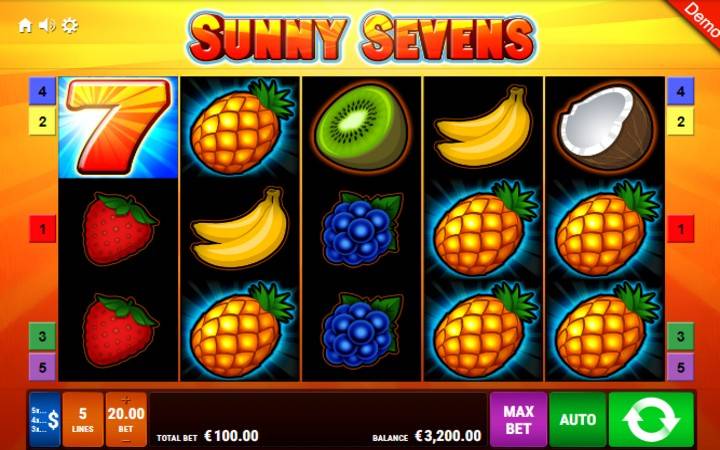
Task: Select payline 4 on the left side
Action: [42, 91]
